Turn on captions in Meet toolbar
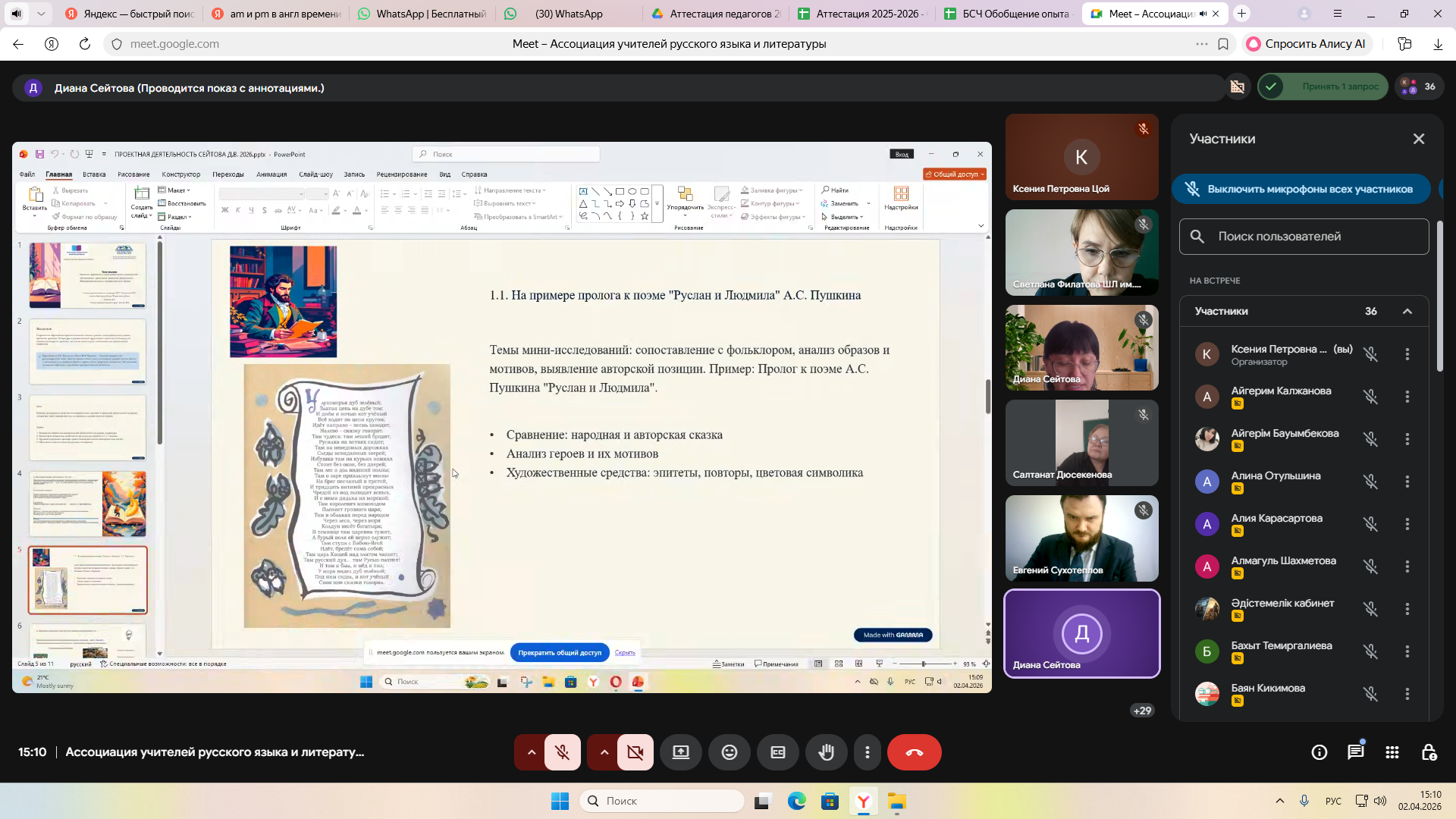Screen dimensions: 1456x819 (x=777, y=752)
